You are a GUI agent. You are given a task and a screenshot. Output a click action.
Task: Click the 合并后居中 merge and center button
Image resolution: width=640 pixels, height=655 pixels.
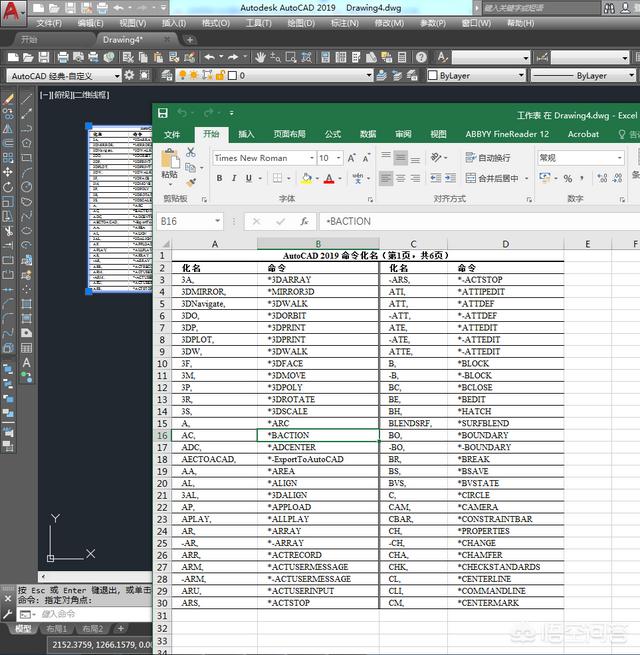(x=492, y=178)
